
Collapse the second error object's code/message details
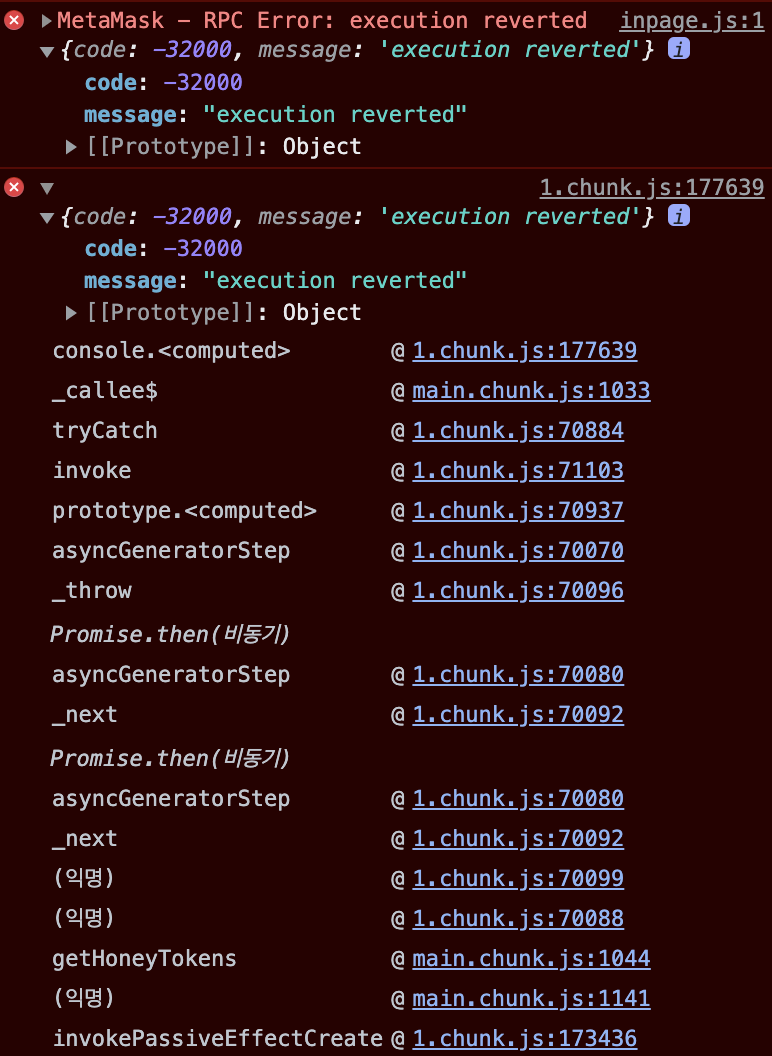coord(46,217)
